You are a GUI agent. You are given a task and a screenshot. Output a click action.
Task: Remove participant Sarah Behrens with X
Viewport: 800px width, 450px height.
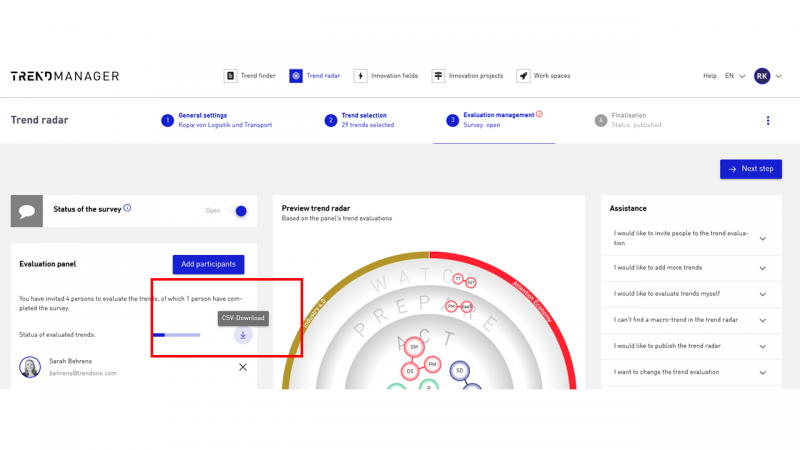click(x=243, y=367)
